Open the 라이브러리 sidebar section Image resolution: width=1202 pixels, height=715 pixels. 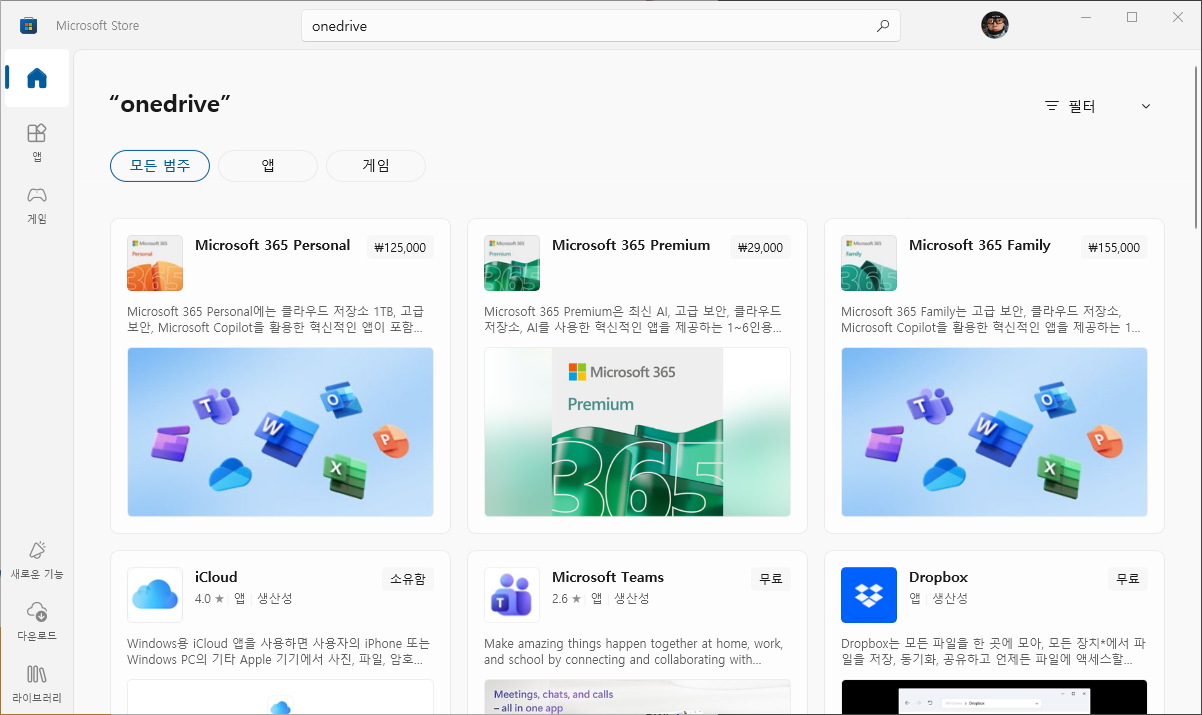click(36, 682)
